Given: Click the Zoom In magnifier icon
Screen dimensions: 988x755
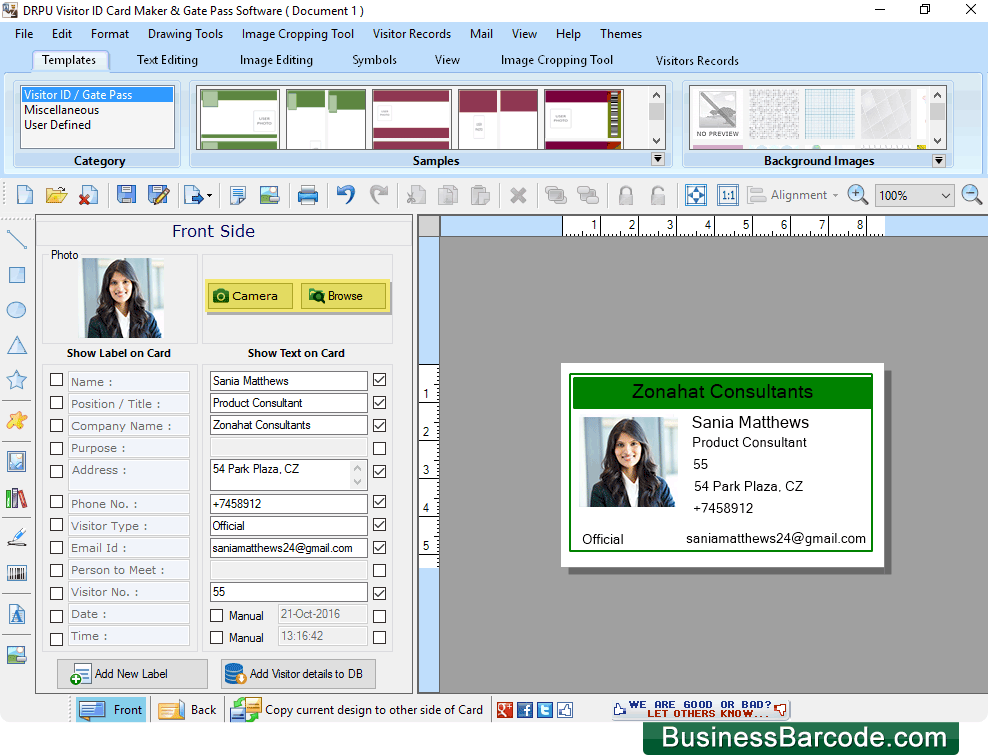Looking at the screenshot, I should [x=858, y=194].
